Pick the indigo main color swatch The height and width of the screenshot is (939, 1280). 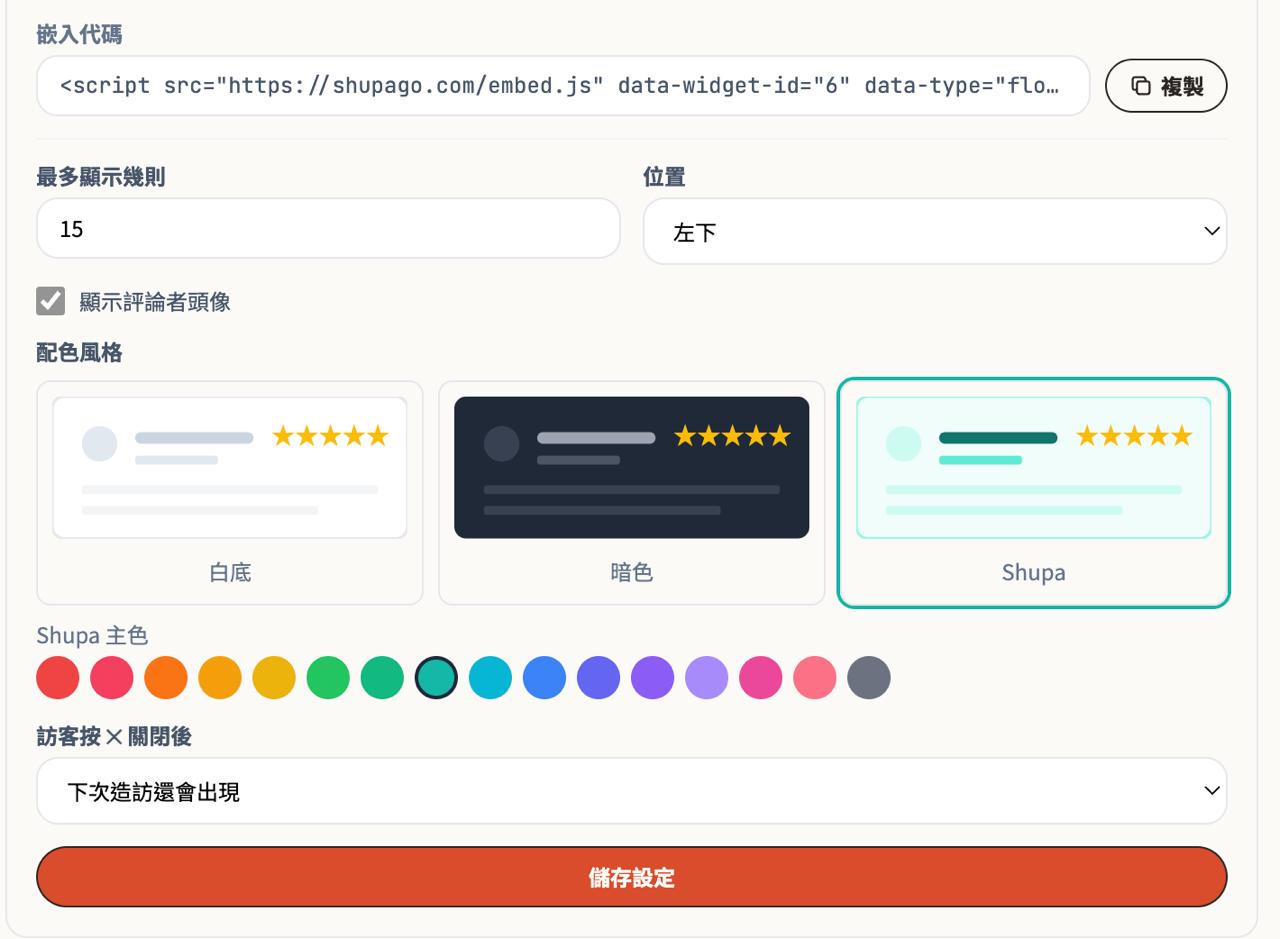tap(598, 678)
